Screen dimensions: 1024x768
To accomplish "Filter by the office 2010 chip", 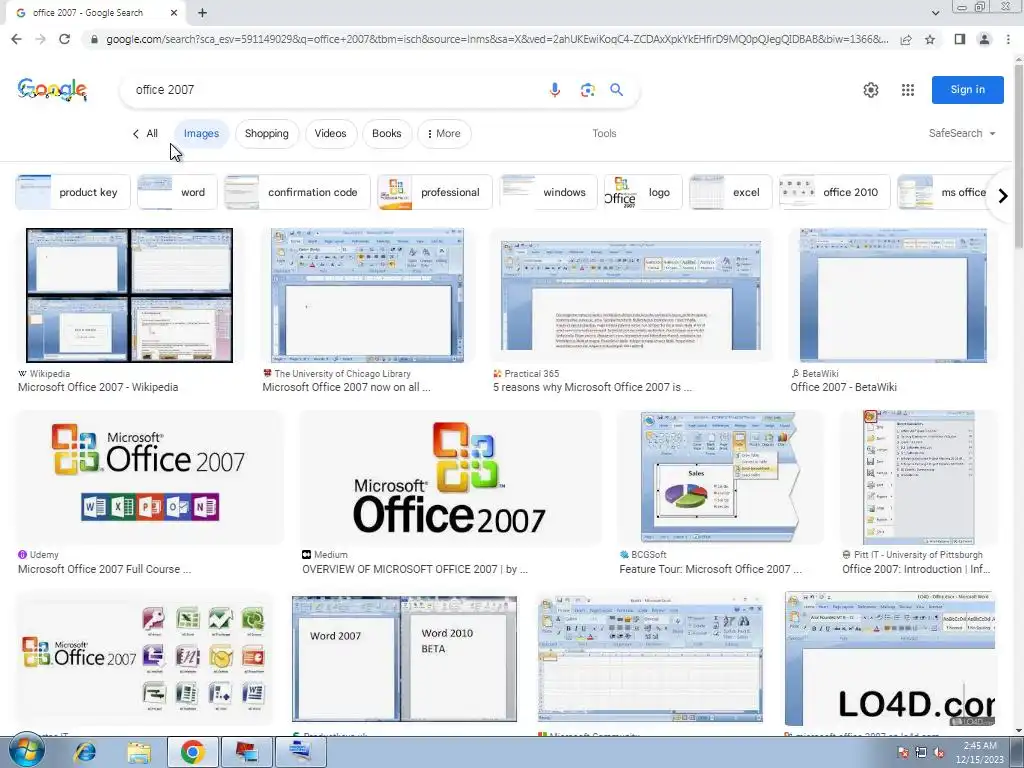I will pyautogui.click(x=835, y=192).
